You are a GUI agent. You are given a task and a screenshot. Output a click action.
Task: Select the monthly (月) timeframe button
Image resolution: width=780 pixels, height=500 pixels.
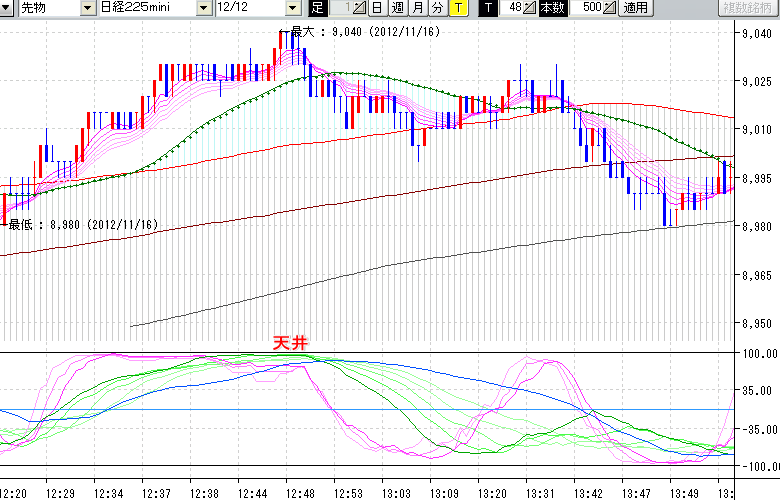click(x=417, y=8)
